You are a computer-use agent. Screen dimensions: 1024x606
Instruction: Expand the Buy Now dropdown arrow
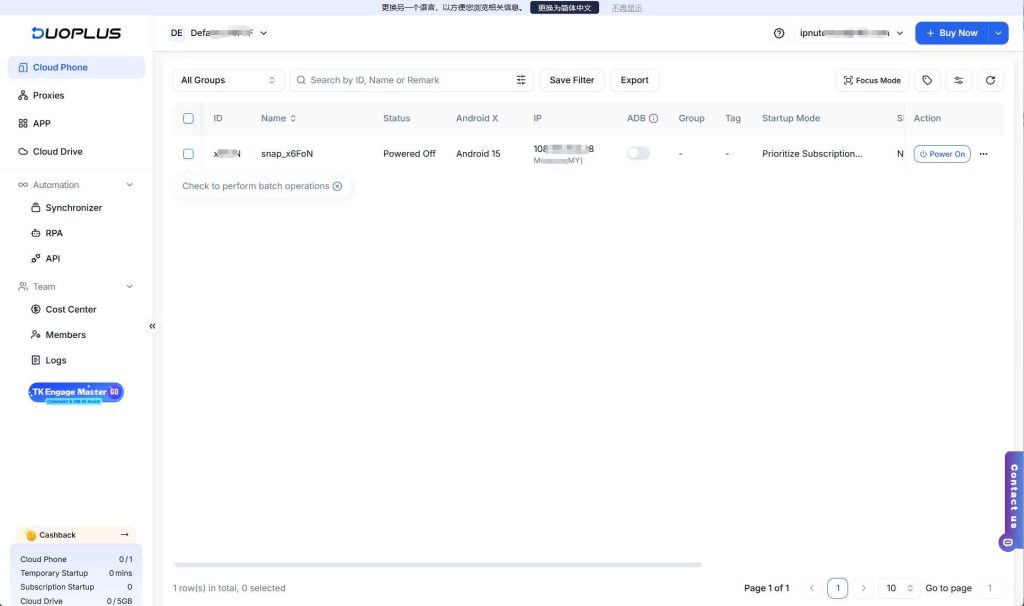click(999, 33)
